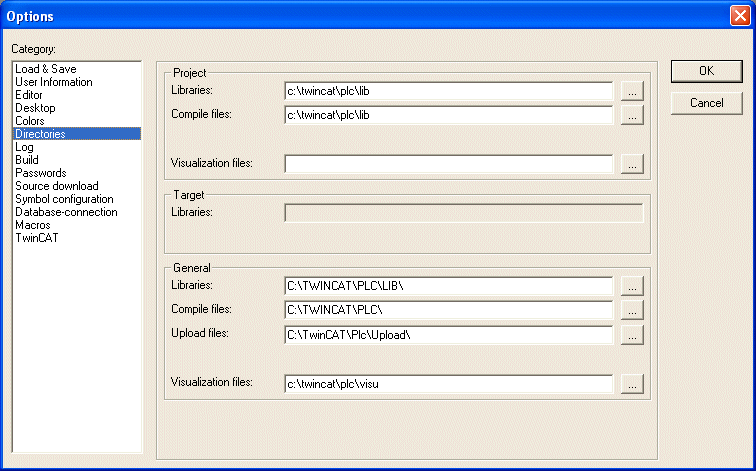The width and height of the screenshot is (756, 471).
Task: Close the Options dialog window
Action: (740, 15)
